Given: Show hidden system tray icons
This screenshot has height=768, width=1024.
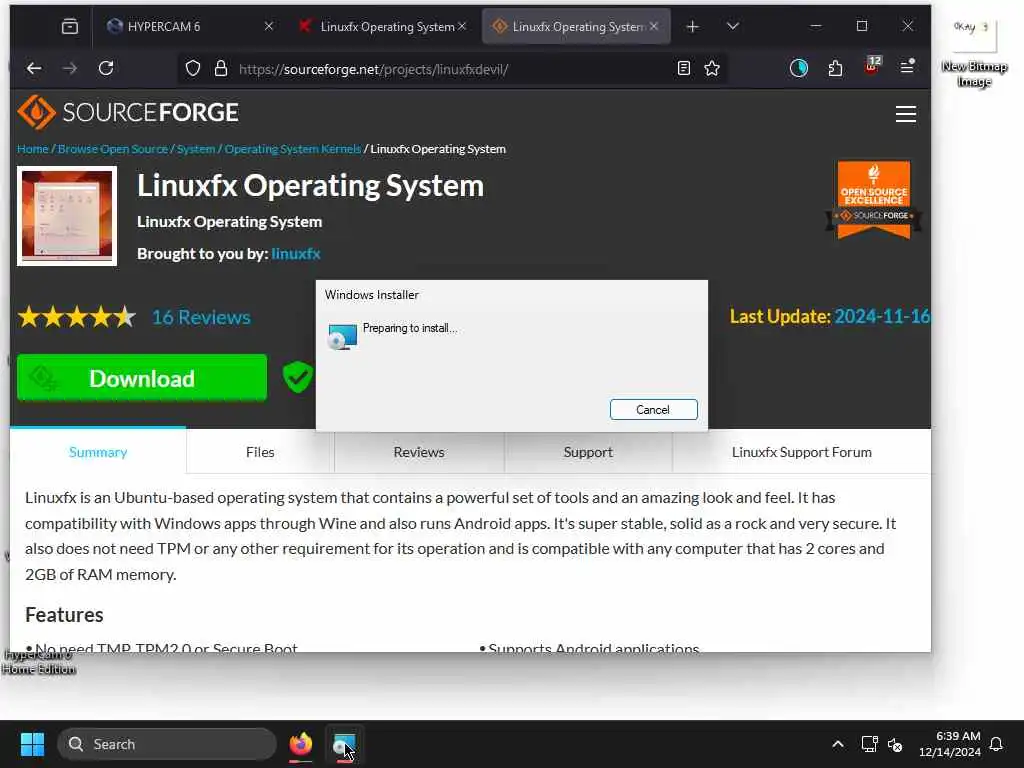Looking at the screenshot, I should coord(838,744).
